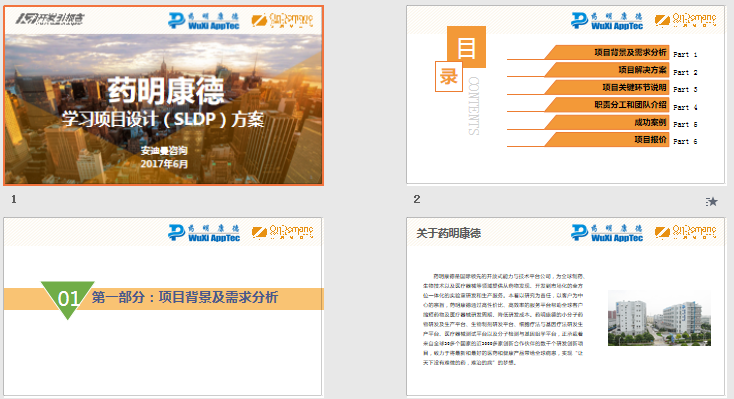
Task: Click the vertical CONTENTS text on slide 2
Action: coord(474,106)
